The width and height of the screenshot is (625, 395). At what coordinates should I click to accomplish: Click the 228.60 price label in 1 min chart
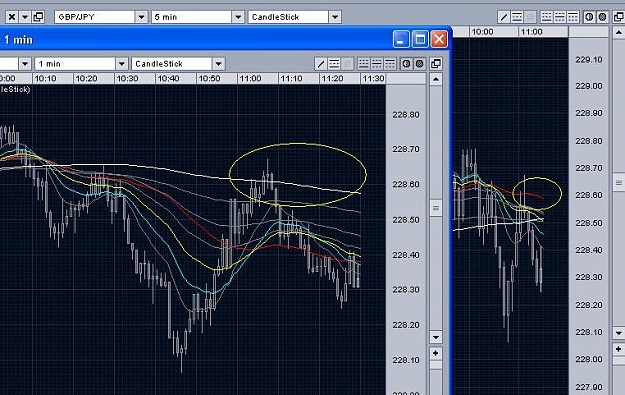(x=406, y=185)
